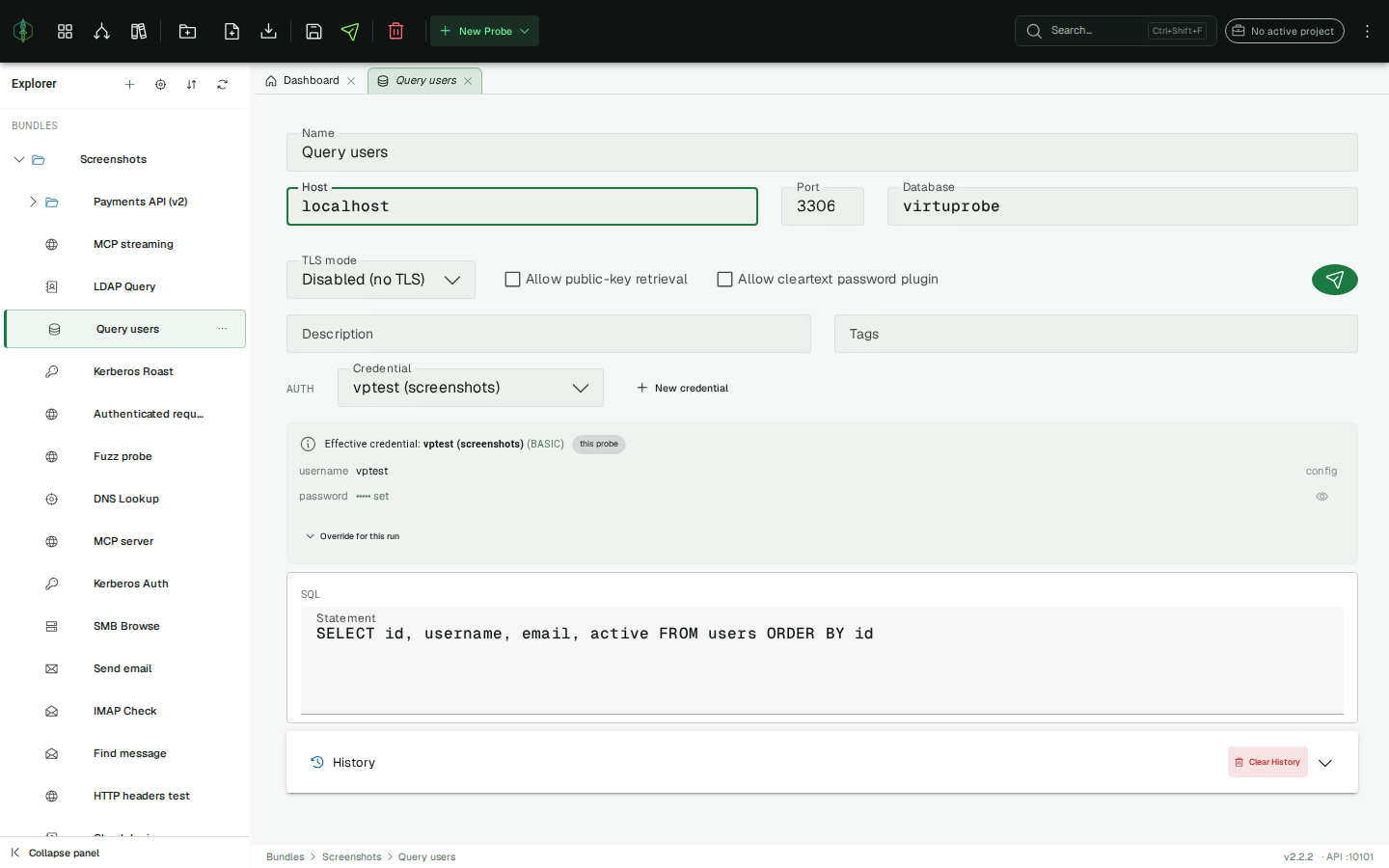The width and height of the screenshot is (1389, 868).
Task: Enable Allow public-key retrieval checkbox
Action: (x=513, y=280)
